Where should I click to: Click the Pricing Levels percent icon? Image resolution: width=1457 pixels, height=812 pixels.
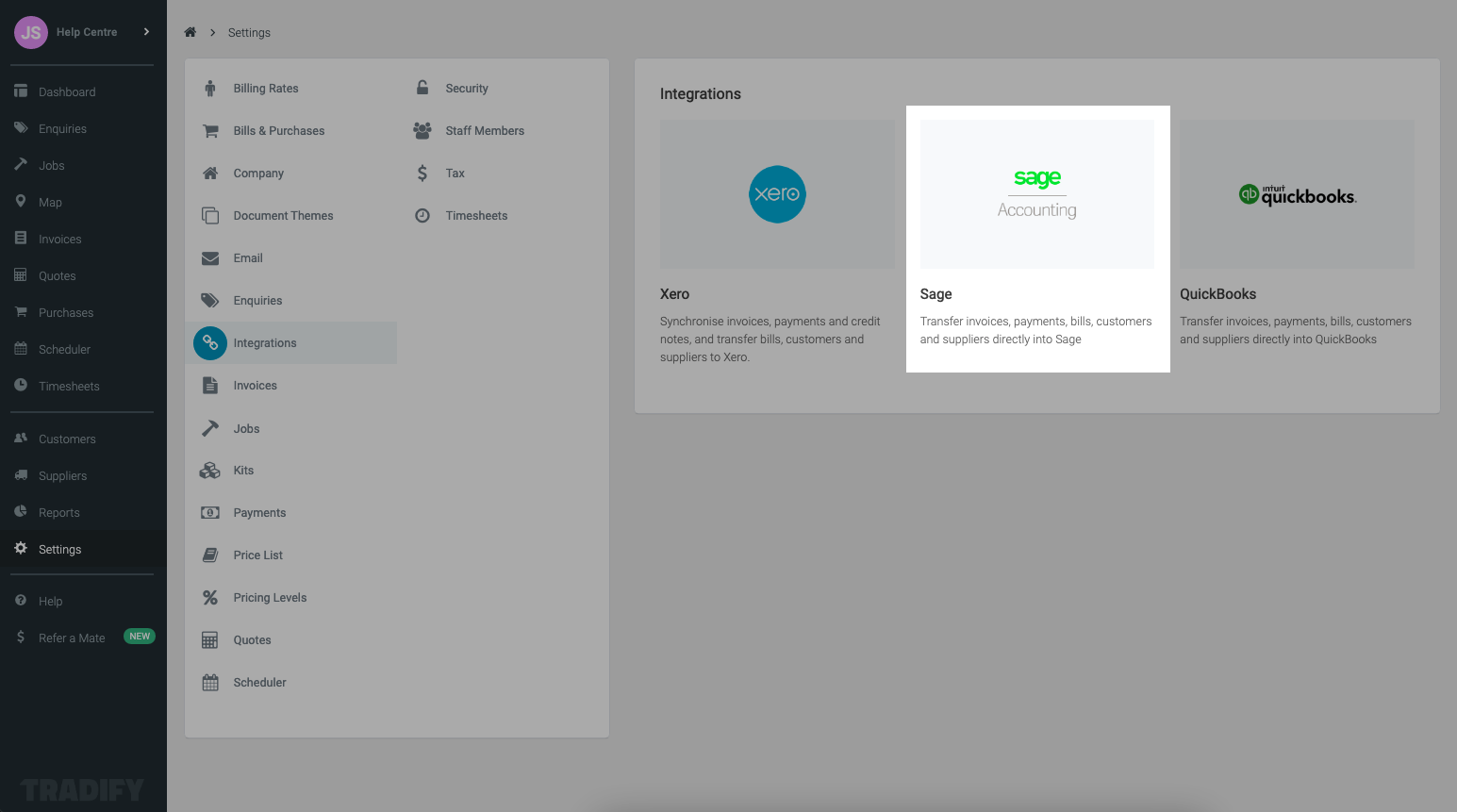click(x=210, y=597)
